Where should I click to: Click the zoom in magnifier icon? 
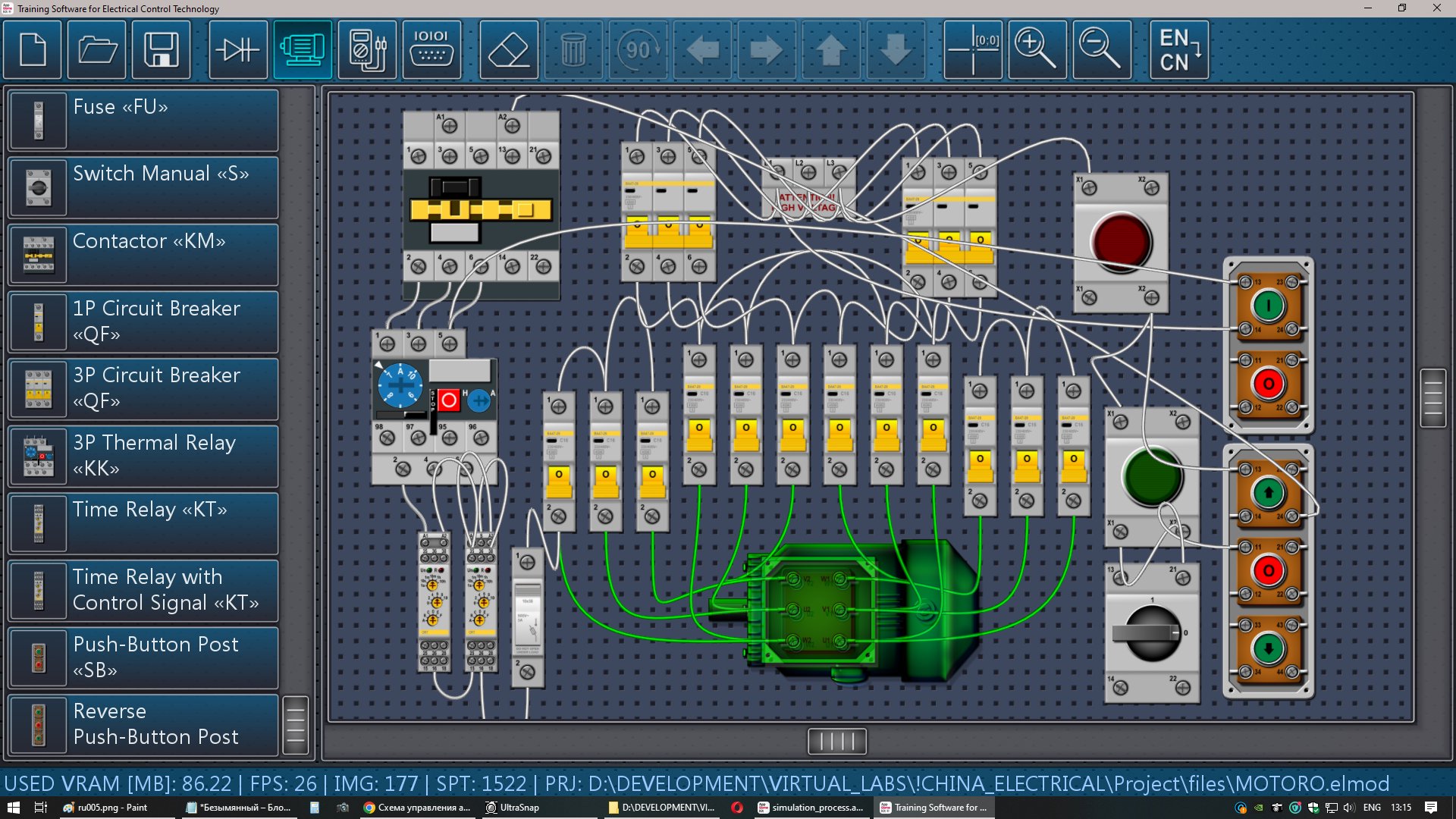(1037, 51)
